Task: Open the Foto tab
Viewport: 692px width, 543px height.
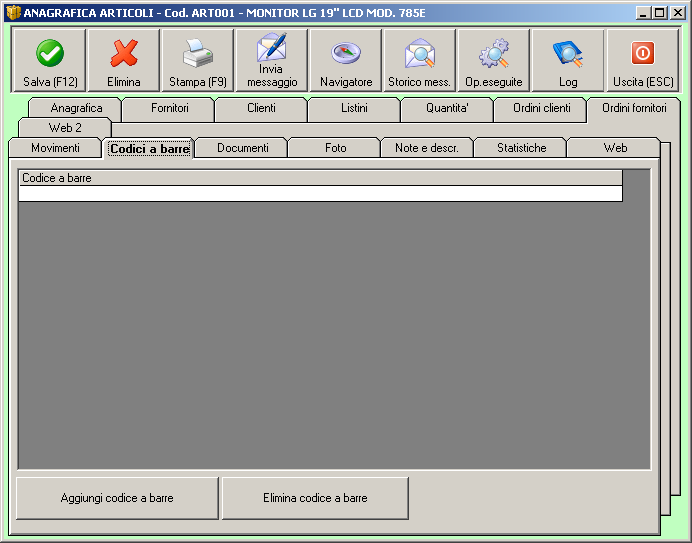Action: pos(335,148)
